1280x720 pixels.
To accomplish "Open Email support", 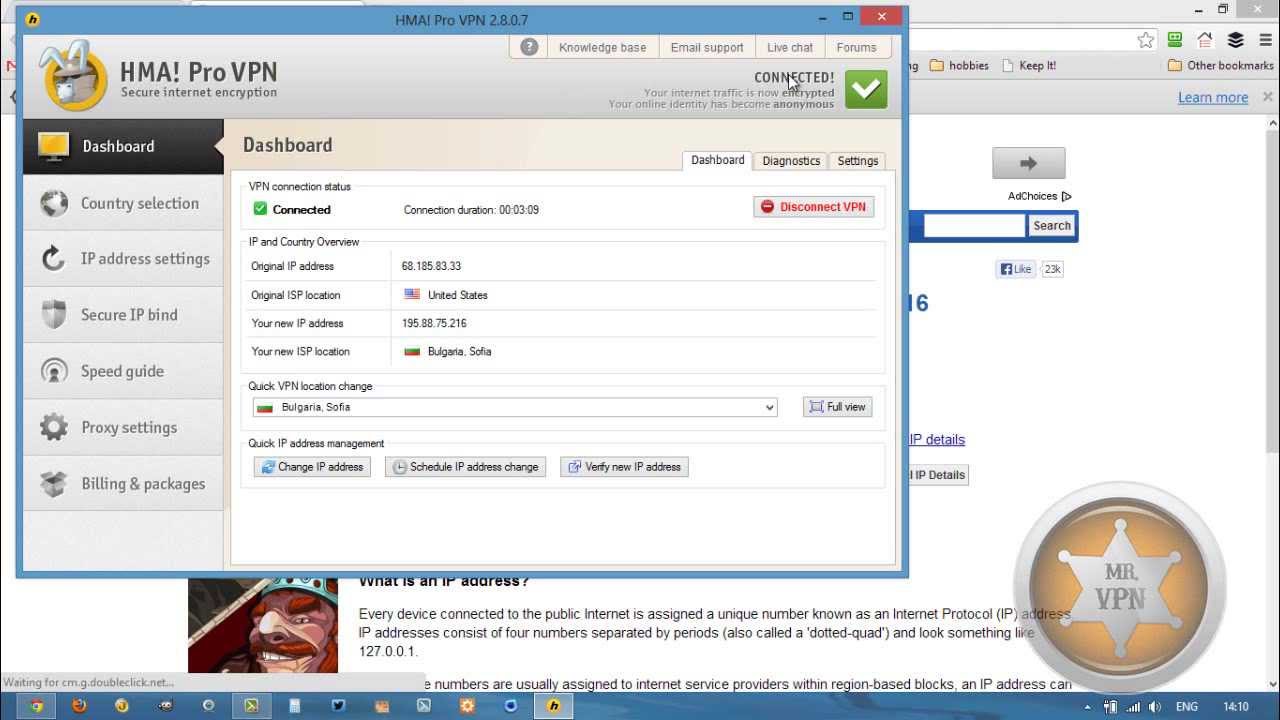I will tap(707, 47).
